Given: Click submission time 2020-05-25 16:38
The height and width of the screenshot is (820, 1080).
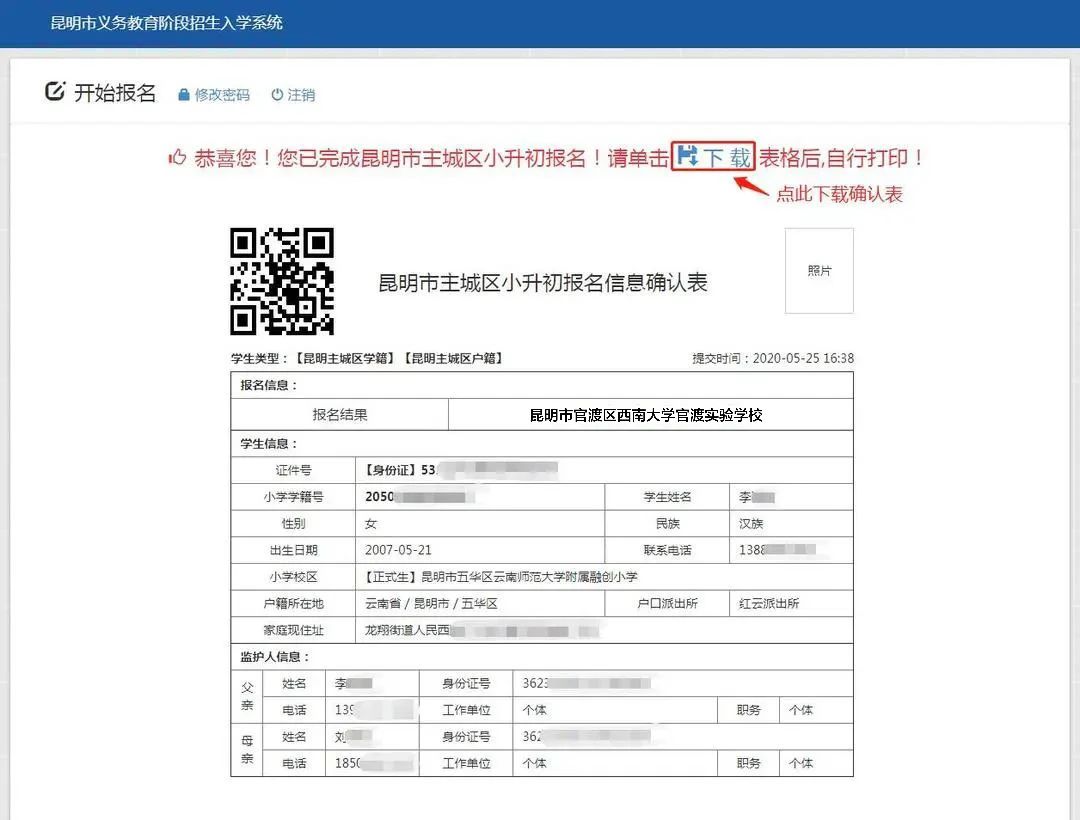Looking at the screenshot, I should pos(803,358).
